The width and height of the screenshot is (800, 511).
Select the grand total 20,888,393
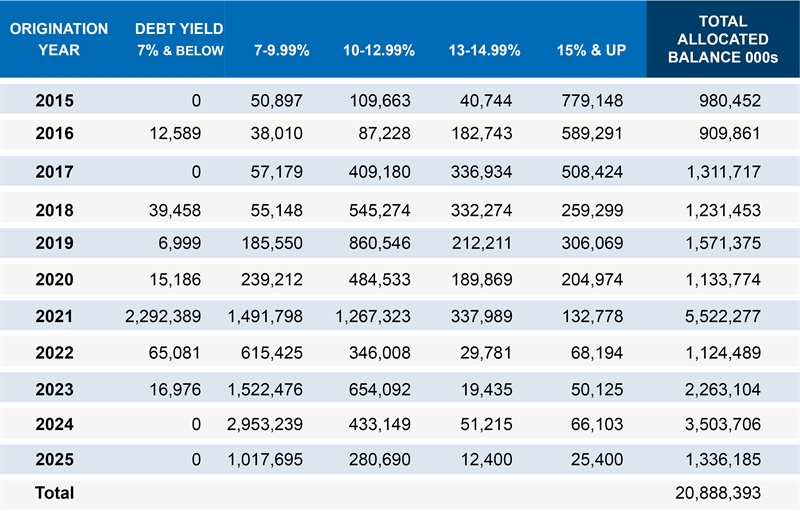coord(718,493)
